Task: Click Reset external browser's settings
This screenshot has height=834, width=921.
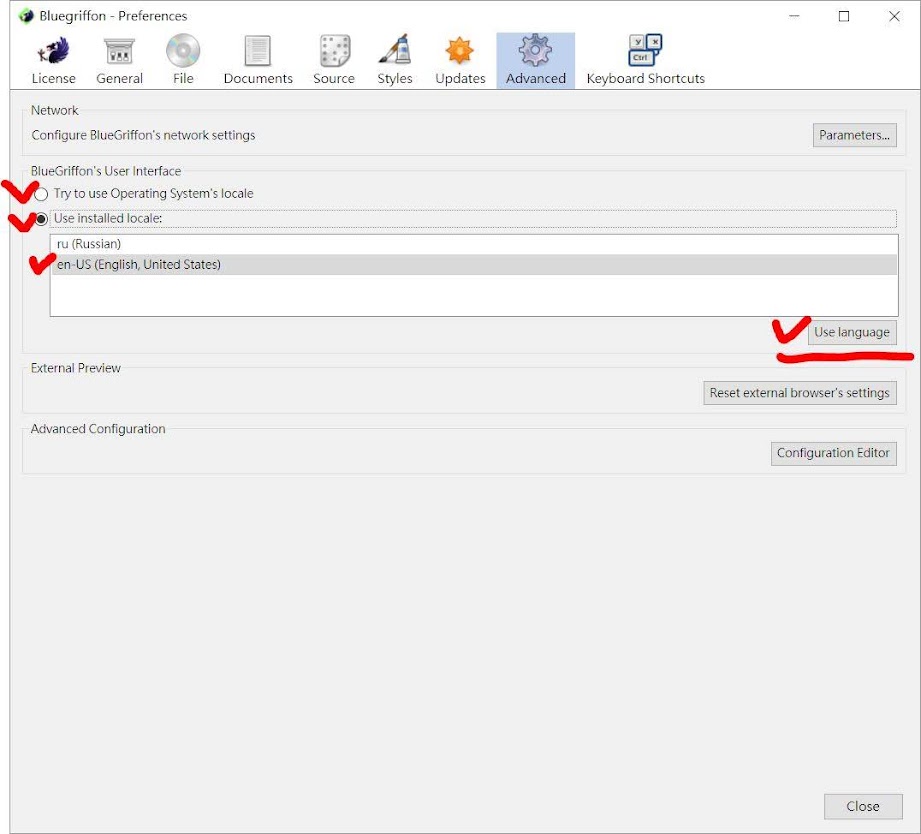Action: (799, 393)
